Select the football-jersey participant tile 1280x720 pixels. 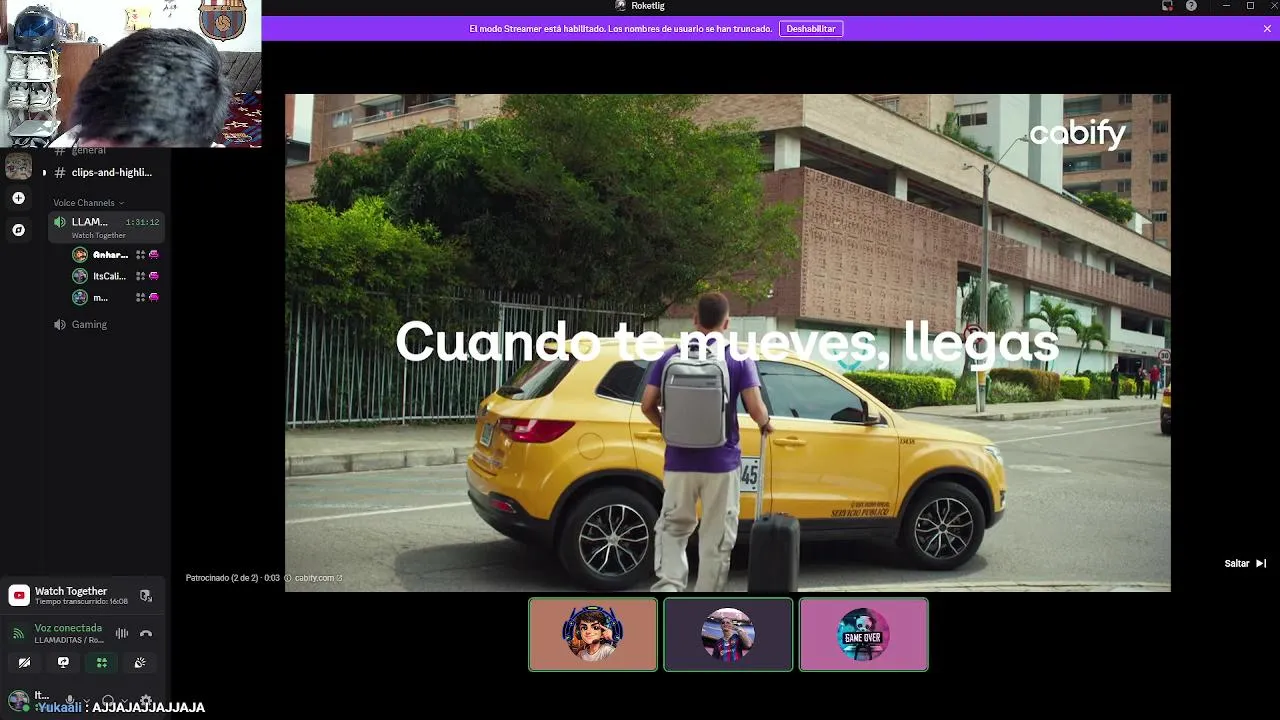pyautogui.click(x=728, y=634)
